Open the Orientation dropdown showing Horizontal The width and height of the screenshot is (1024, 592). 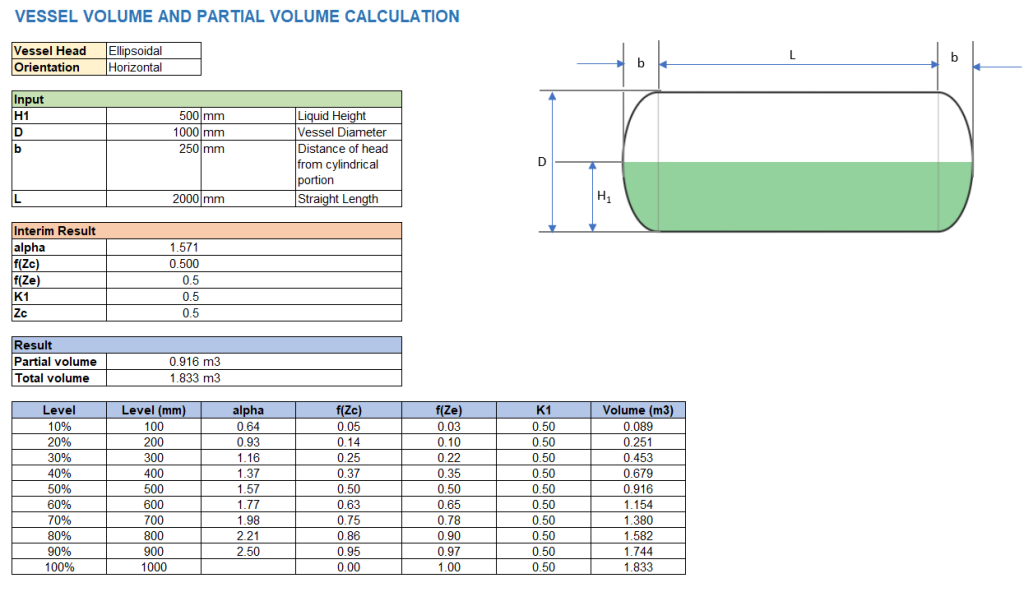150,66
